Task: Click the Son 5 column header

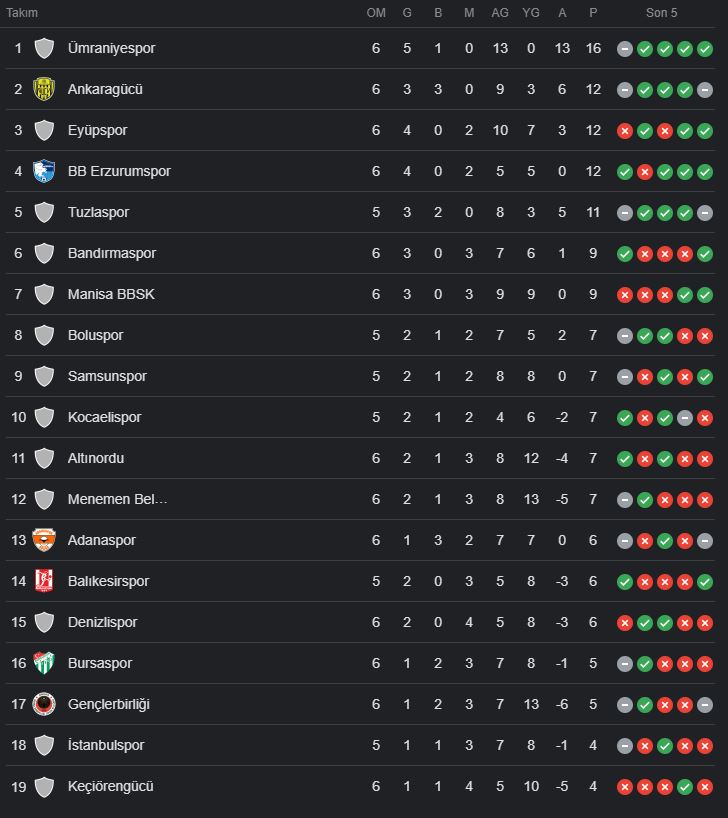Action: (x=661, y=13)
